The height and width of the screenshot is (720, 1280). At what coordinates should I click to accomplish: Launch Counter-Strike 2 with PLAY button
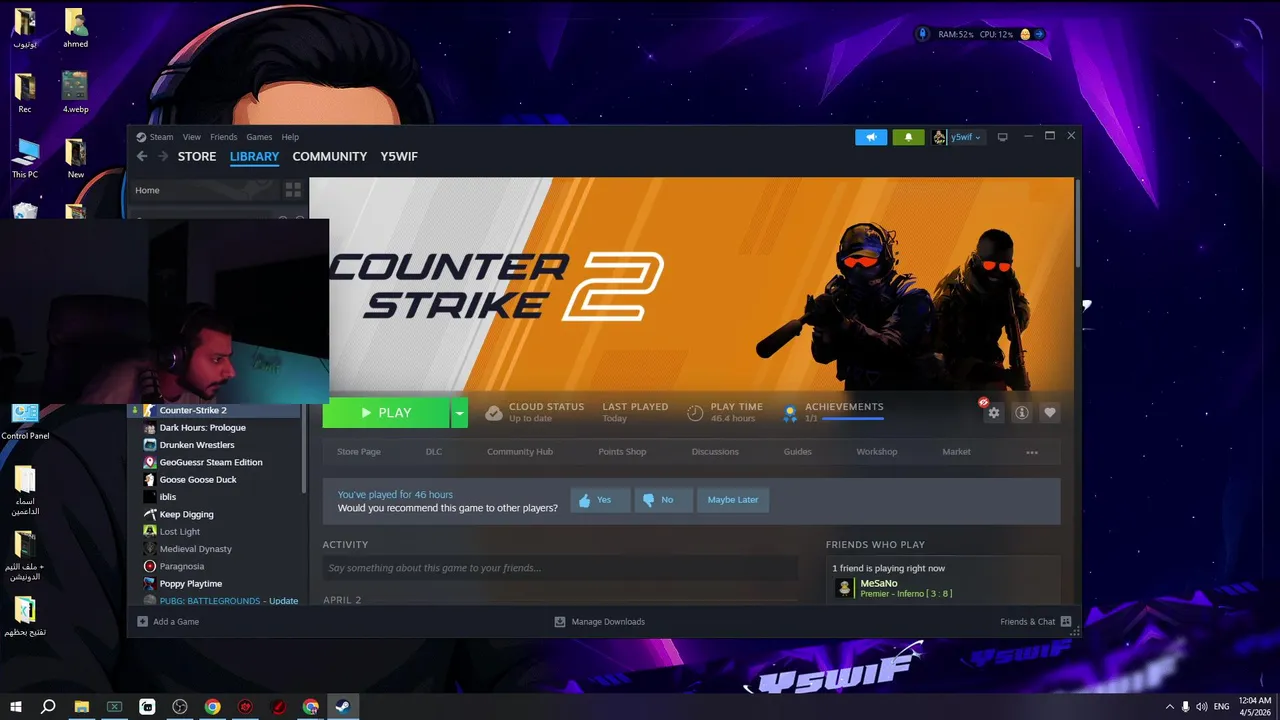[x=386, y=412]
